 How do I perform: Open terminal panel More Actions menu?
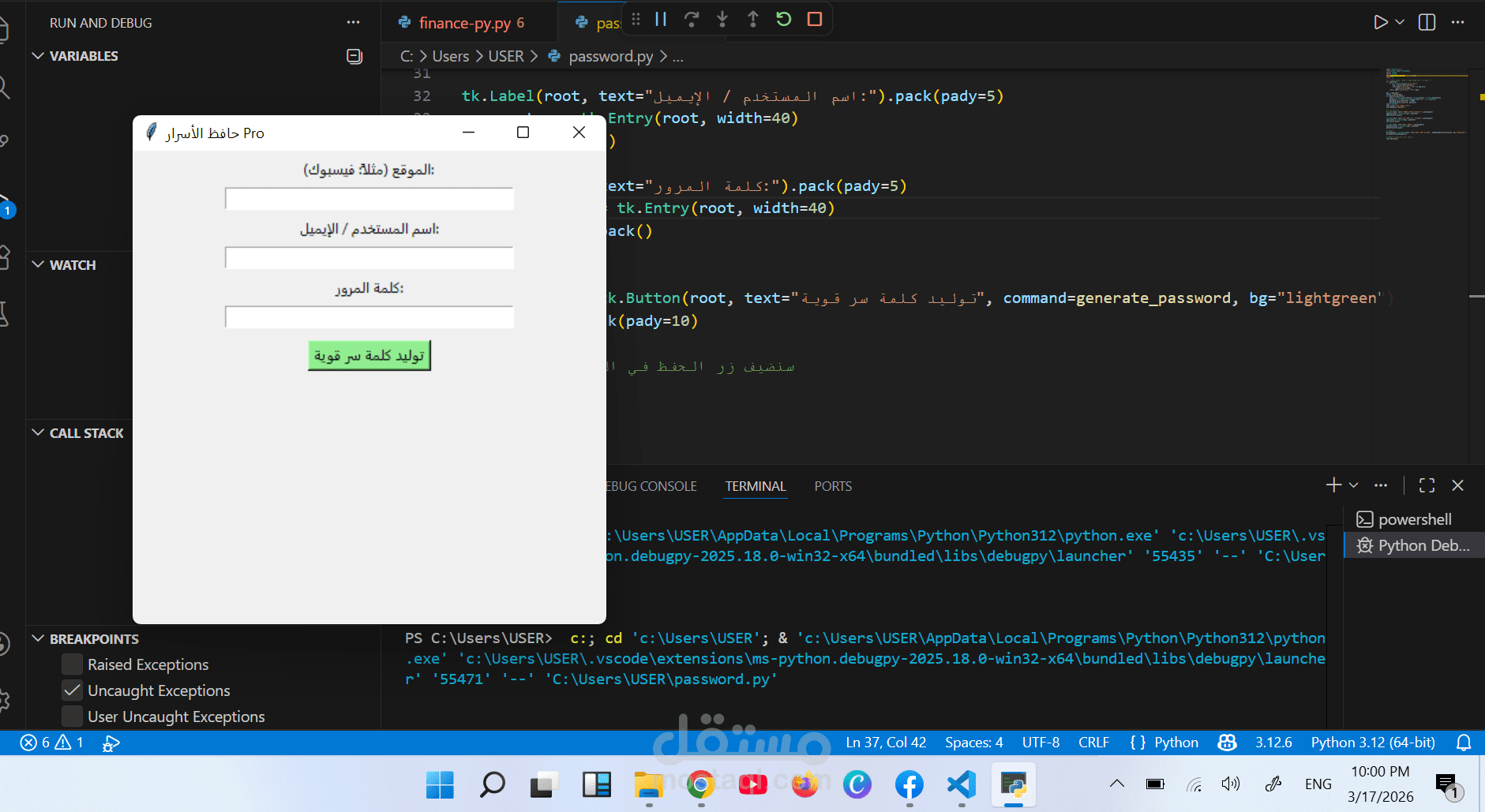coord(1381,485)
